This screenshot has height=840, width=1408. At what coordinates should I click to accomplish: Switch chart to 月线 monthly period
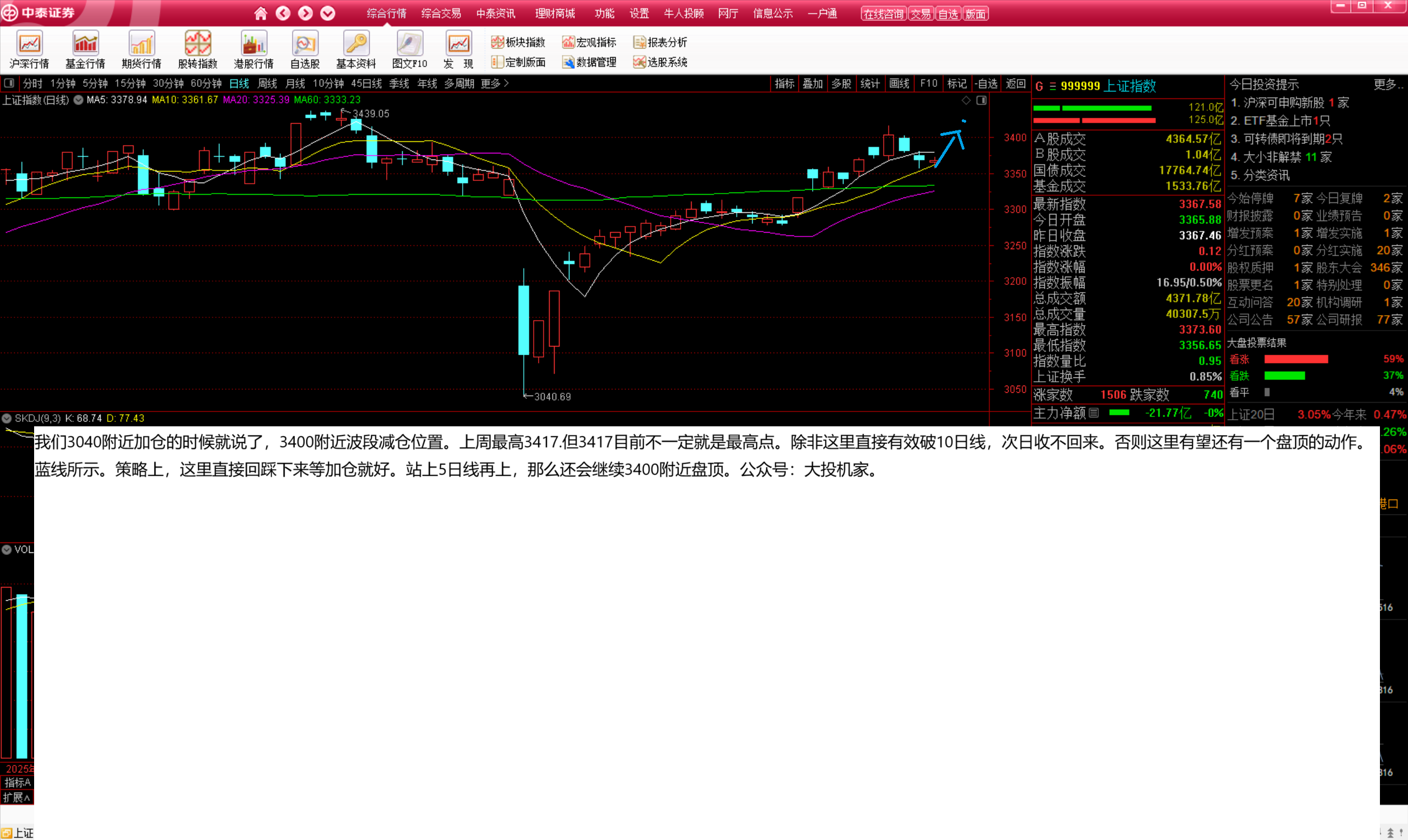point(295,83)
